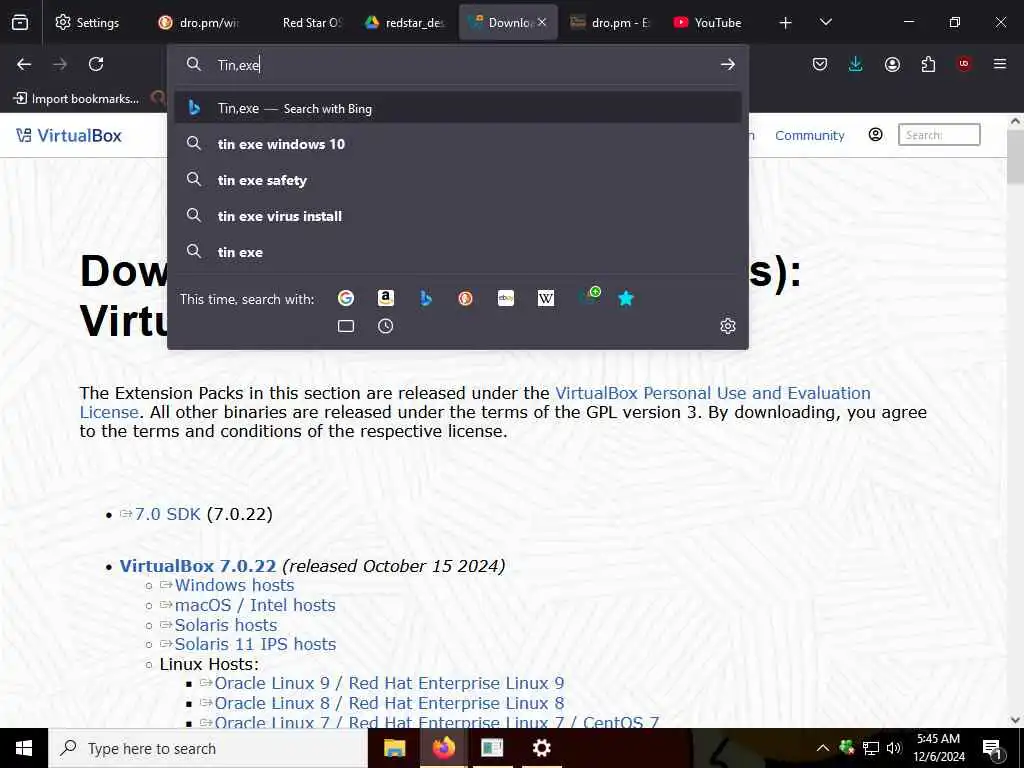Choose the 'tin exe windows 10' suggestion
The height and width of the screenshot is (768, 1024).
(x=458, y=144)
